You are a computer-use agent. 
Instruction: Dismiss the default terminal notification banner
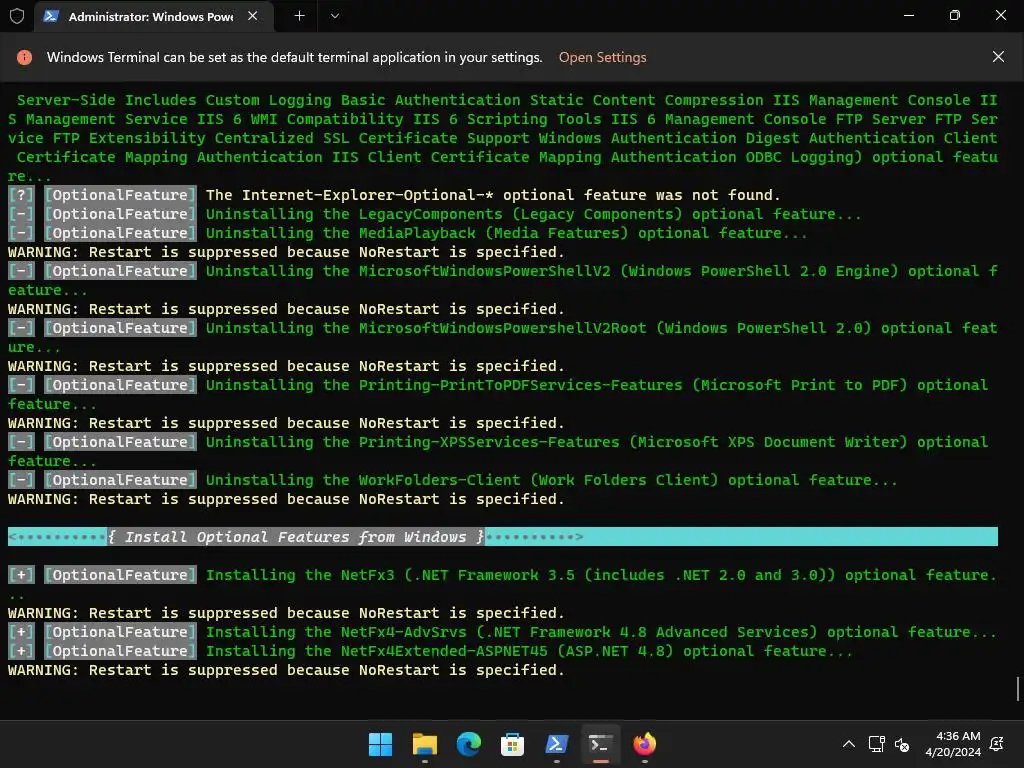998,57
